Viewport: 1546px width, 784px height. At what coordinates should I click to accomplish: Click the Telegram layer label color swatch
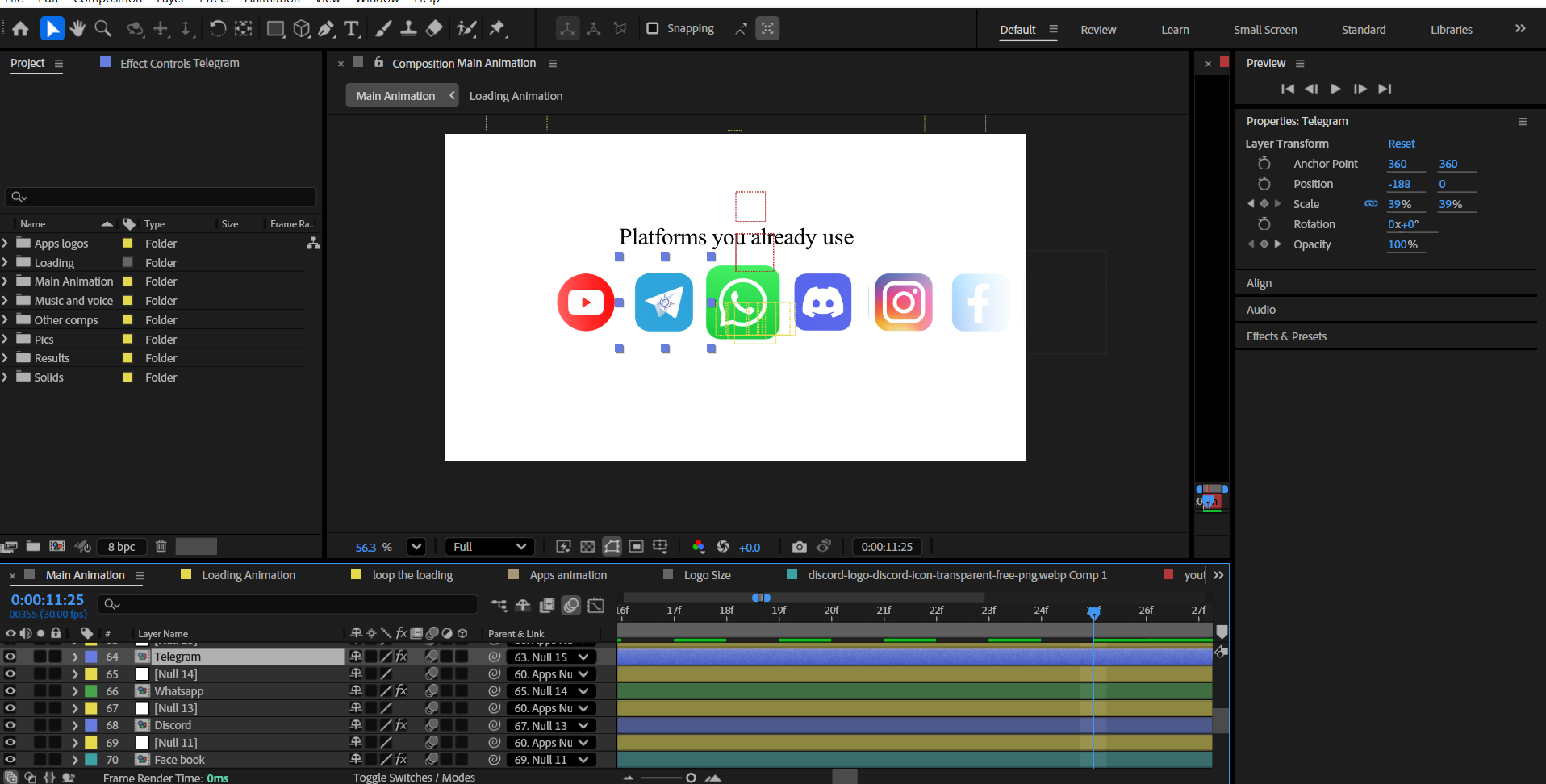point(91,657)
